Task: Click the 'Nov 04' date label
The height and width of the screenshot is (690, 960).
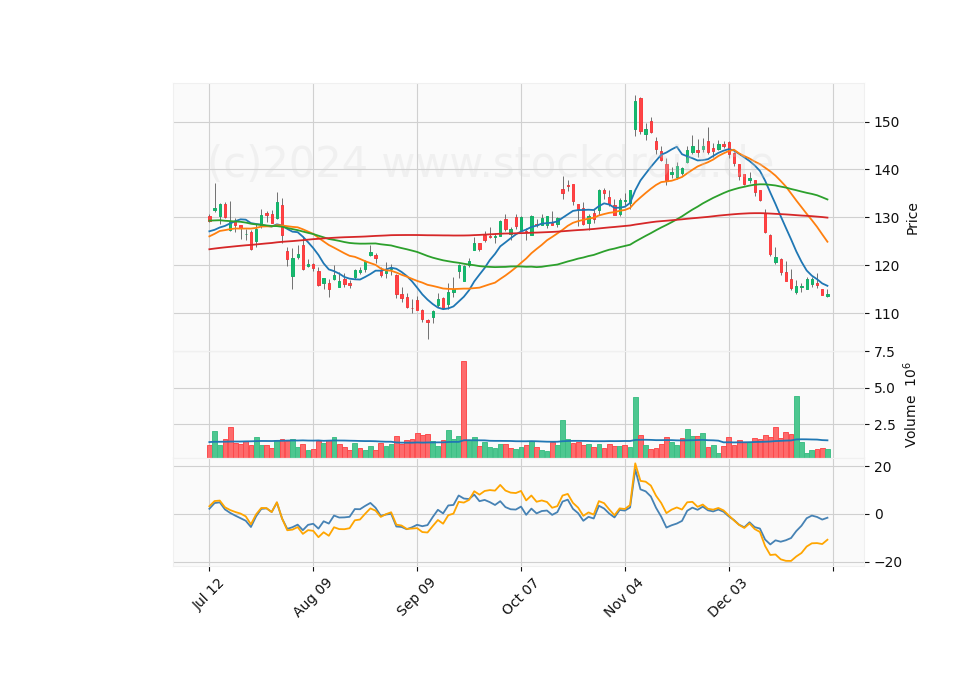Action: click(x=623, y=597)
